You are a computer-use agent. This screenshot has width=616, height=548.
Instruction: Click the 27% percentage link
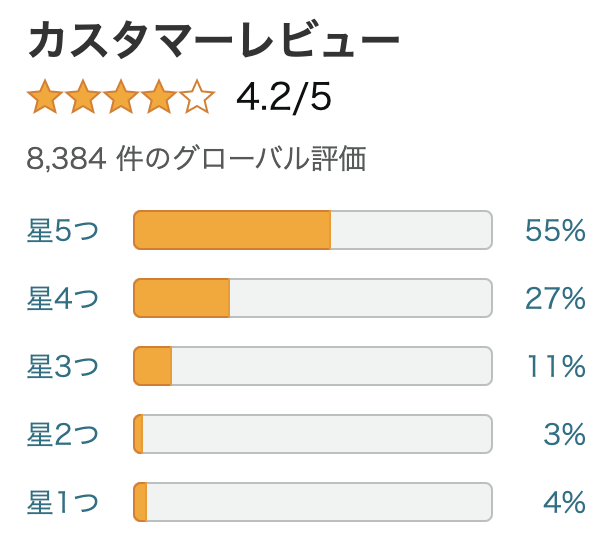[x=555, y=298]
